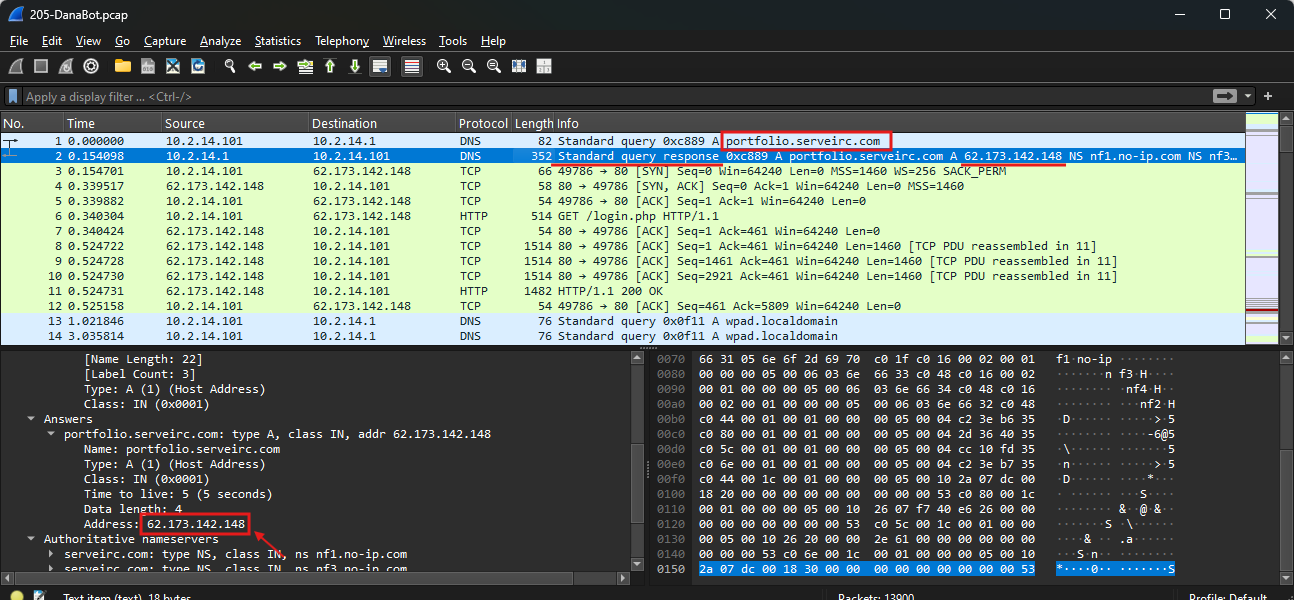Open Go to specified packet
Screen dimensions: 1294x600
(x=305, y=66)
